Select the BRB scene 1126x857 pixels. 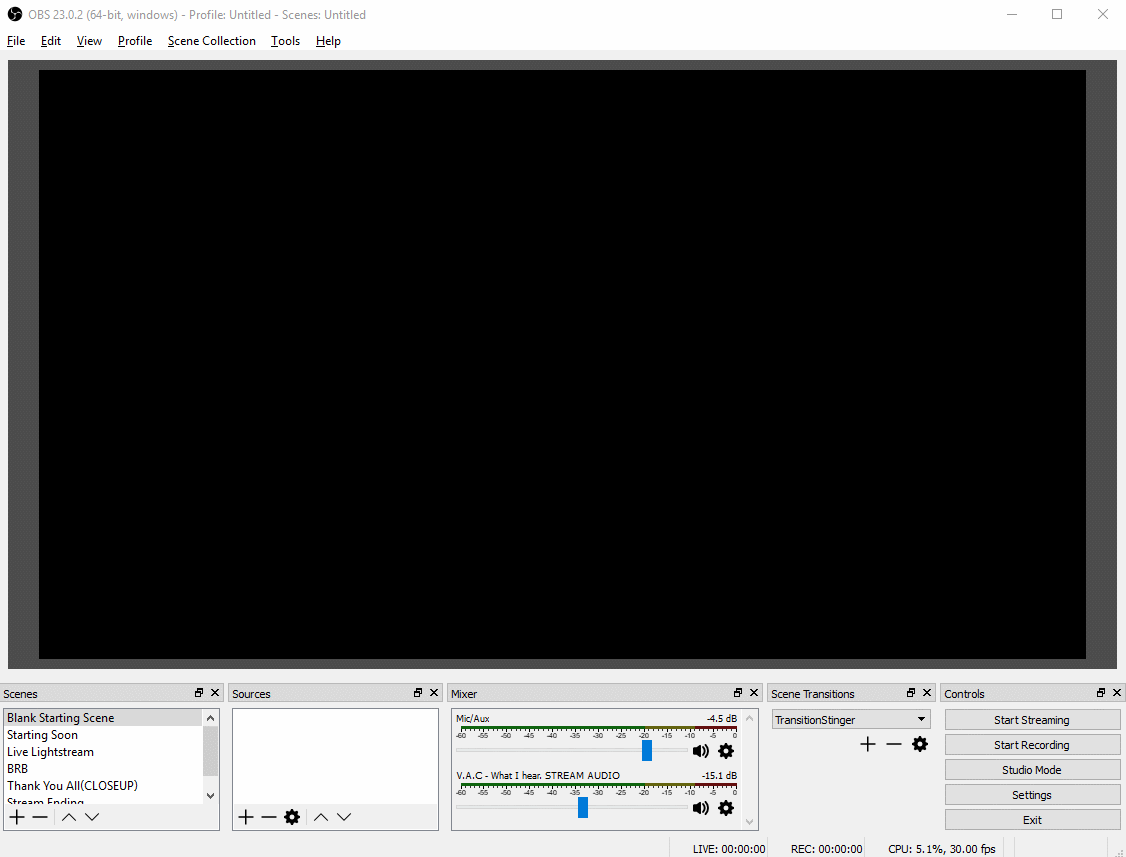pyautogui.click(x=103, y=769)
